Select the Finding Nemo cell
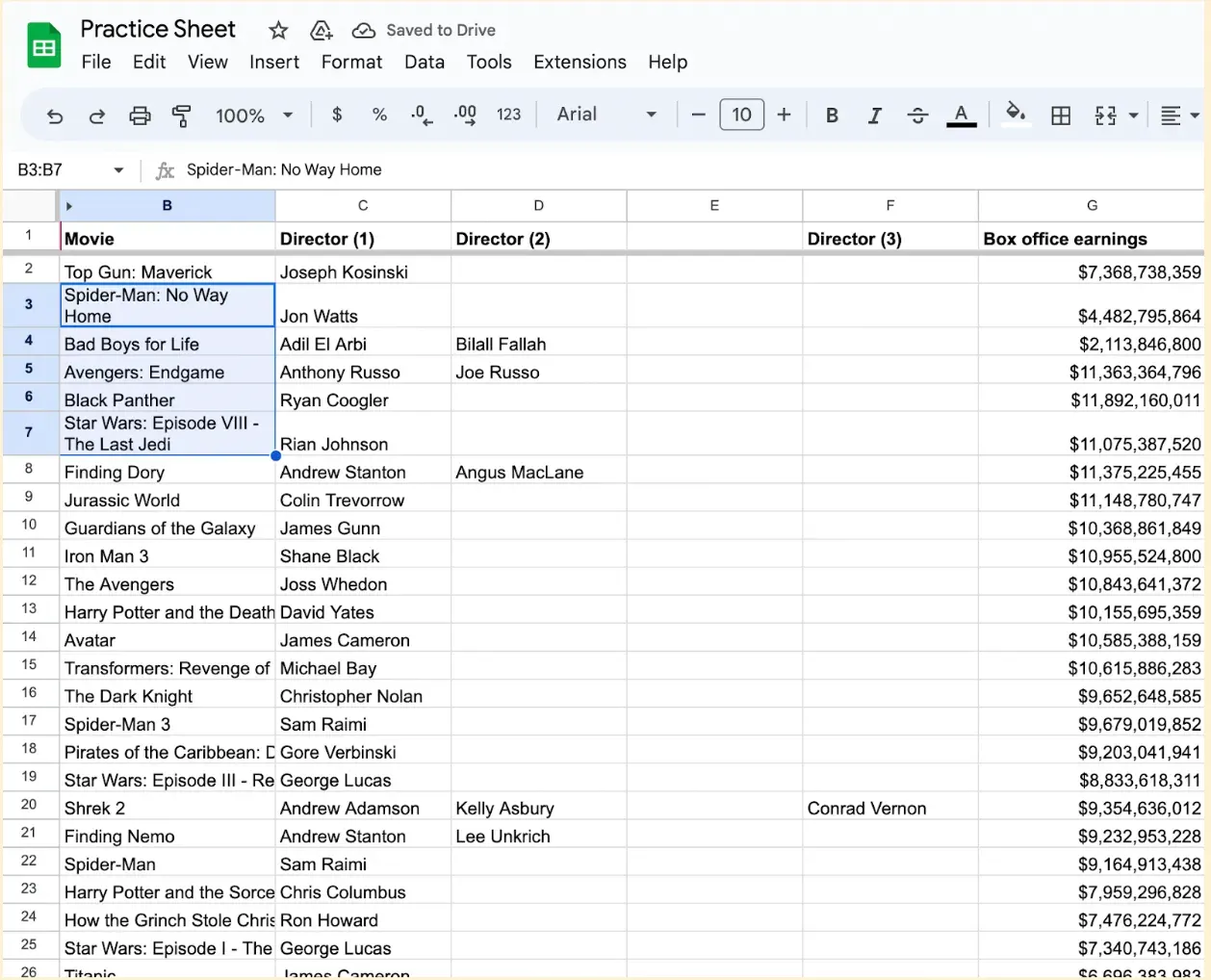This screenshot has height=980, width=1211. pos(167,836)
